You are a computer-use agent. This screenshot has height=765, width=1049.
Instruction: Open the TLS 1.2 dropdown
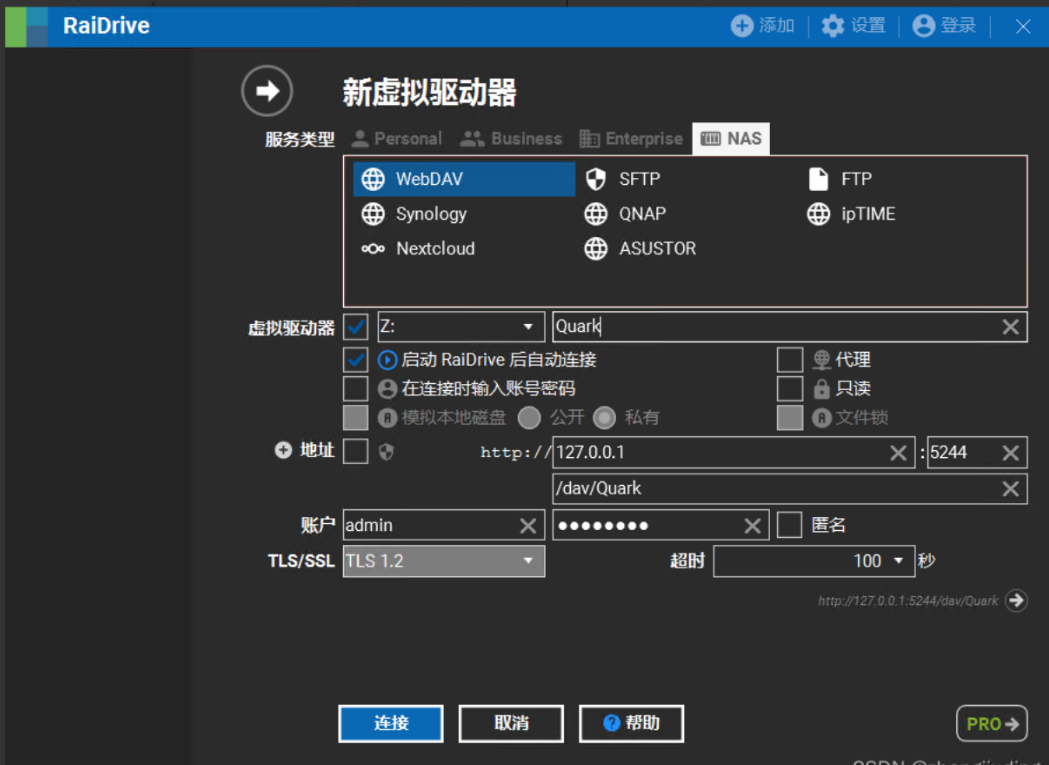click(444, 561)
